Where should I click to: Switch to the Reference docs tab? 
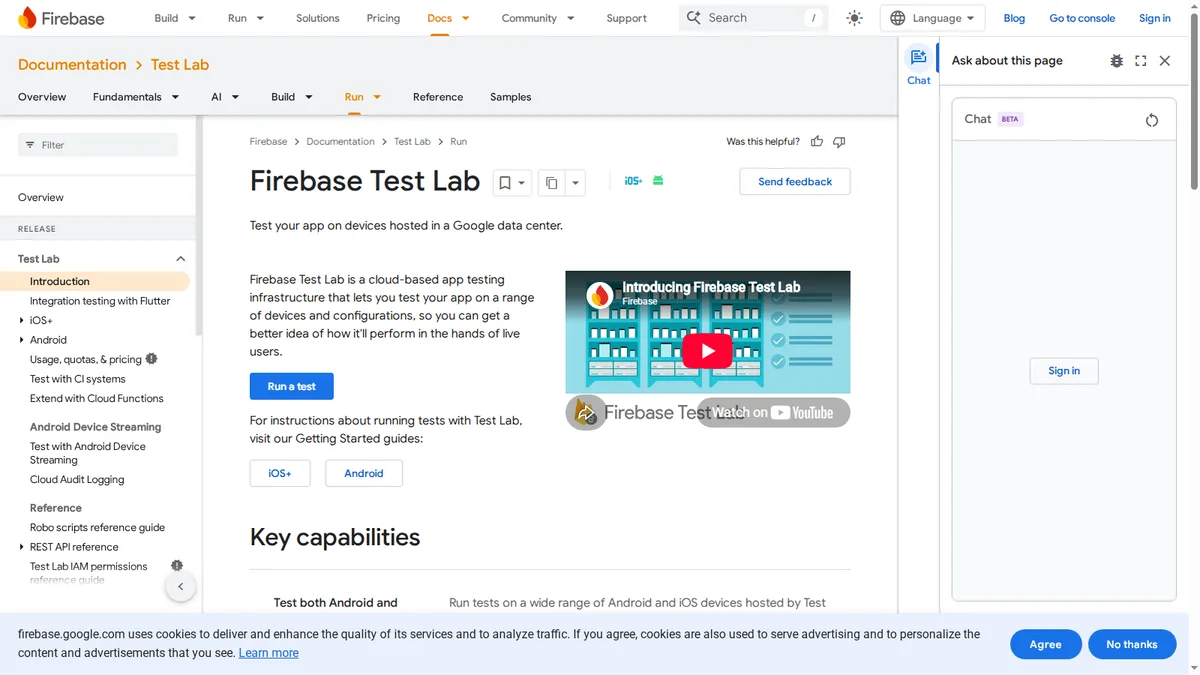[x=438, y=97]
